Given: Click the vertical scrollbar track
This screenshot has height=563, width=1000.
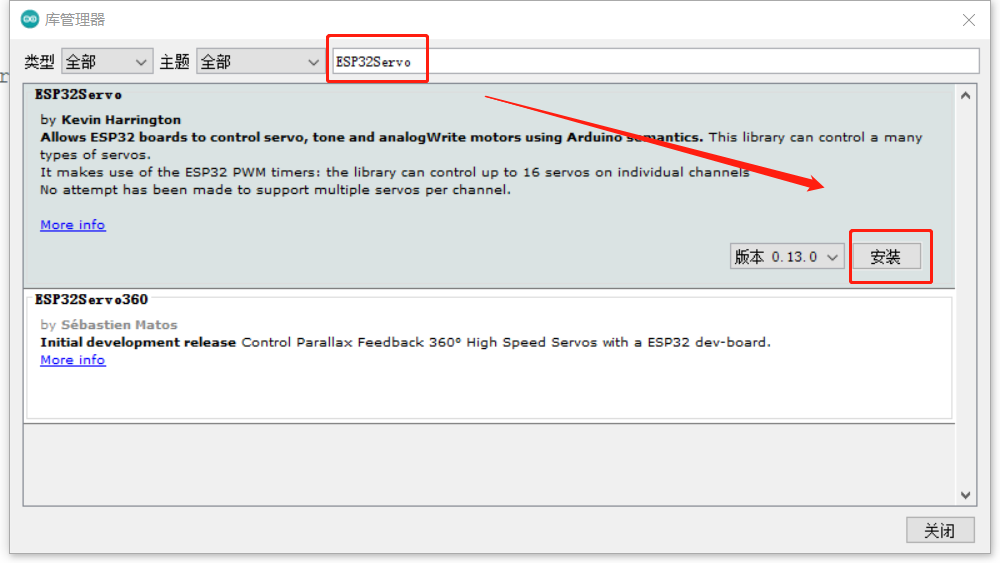Looking at the screenshot, I should point(965,300).
